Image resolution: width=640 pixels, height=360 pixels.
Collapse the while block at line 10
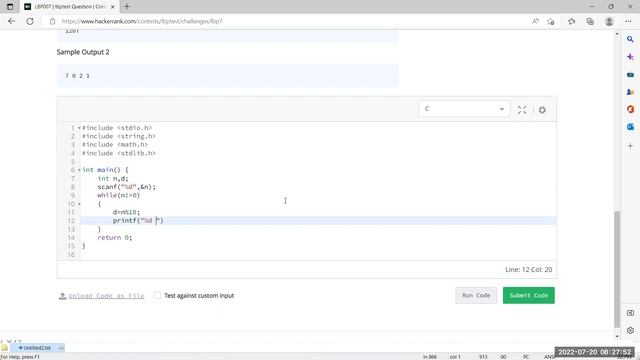pos(79,204)
